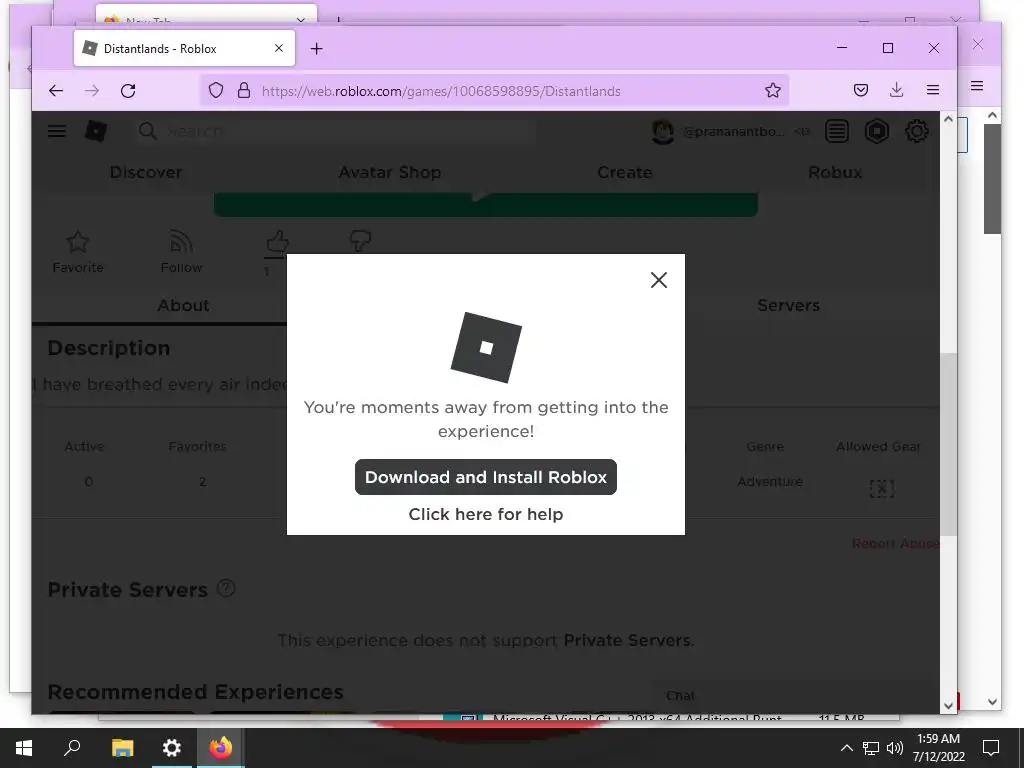The height and width of the screenshot is (768, 1024).
Task: Dislike the experience with thumbs down
Action: click(360, 241)
